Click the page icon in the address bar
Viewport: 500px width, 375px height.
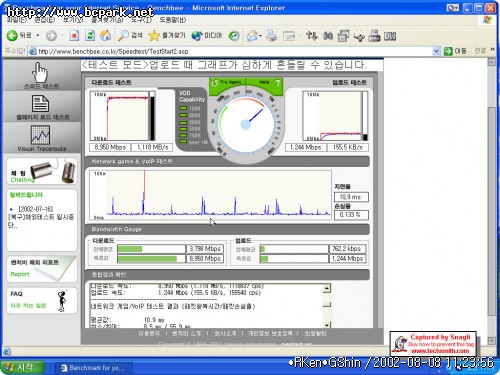[32, 51]
